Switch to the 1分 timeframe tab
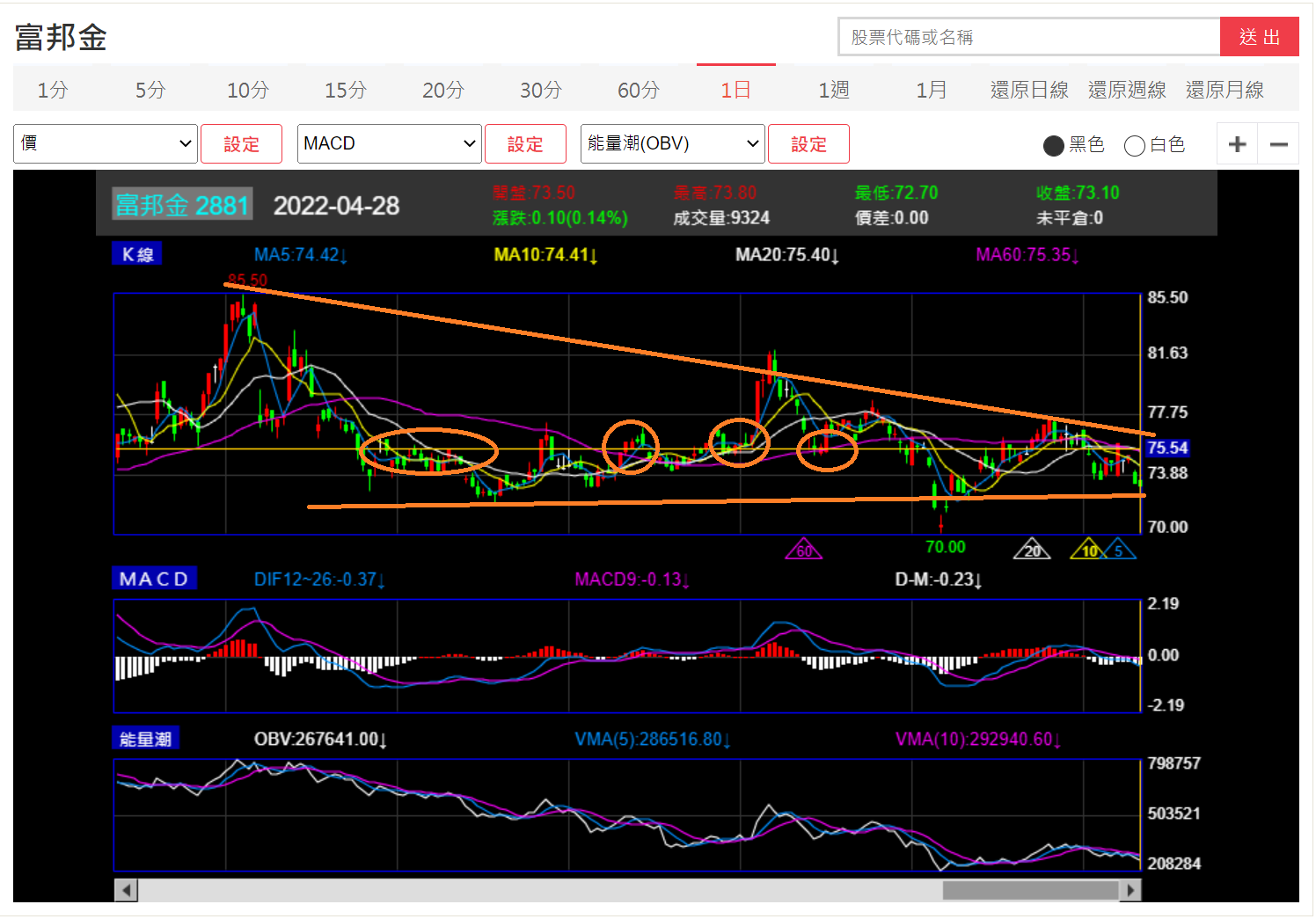This screenshot has width=1316, height=919. tap(53, 90)
